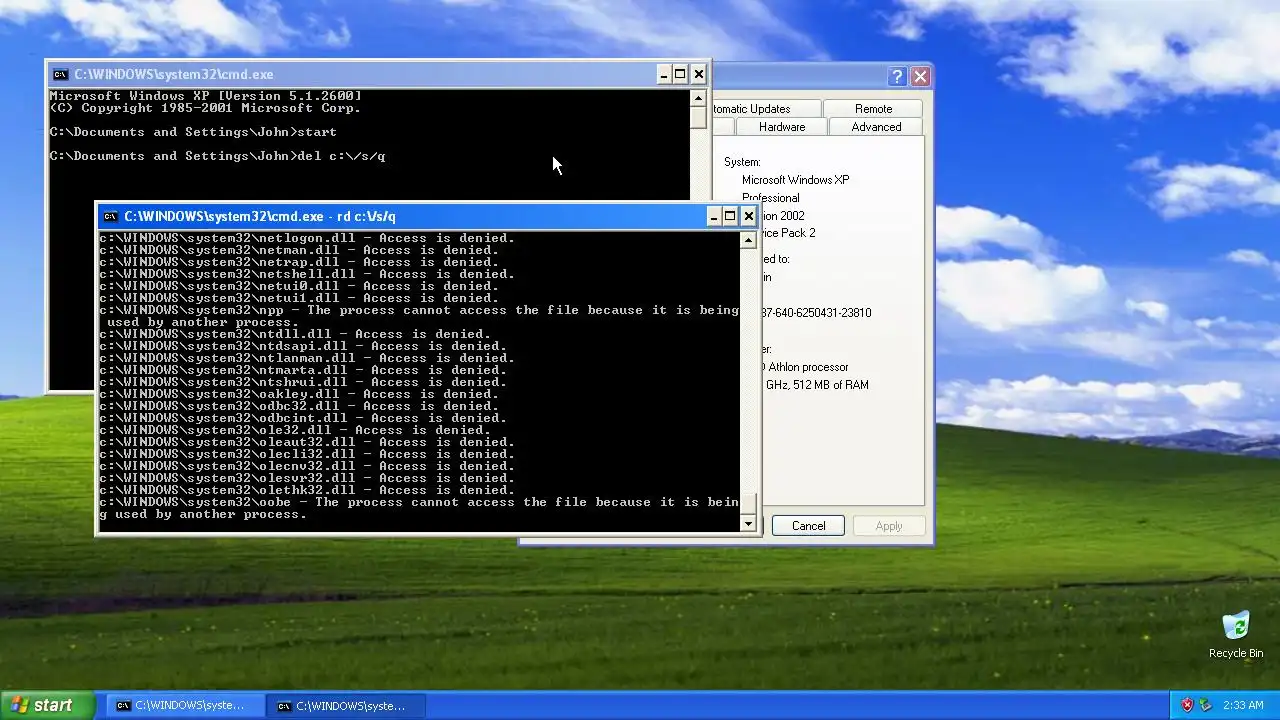Switch to the Hardware tab

(x=782, y=127)
